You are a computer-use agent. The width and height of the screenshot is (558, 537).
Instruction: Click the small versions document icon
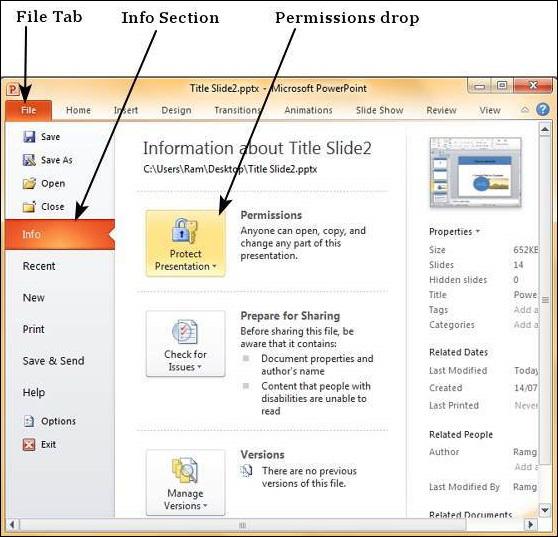click(x=246, y=471)
